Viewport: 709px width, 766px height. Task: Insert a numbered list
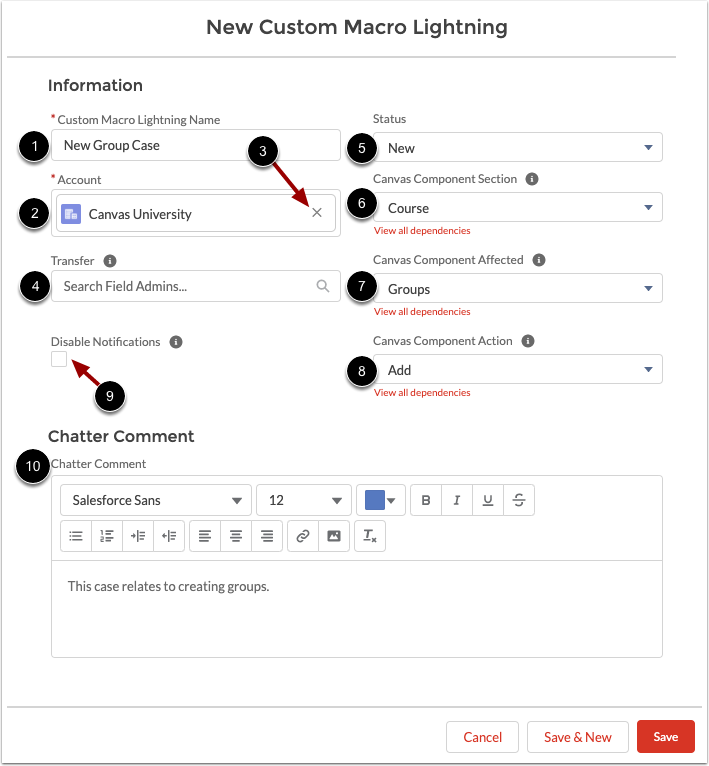(x=107, y=536)
